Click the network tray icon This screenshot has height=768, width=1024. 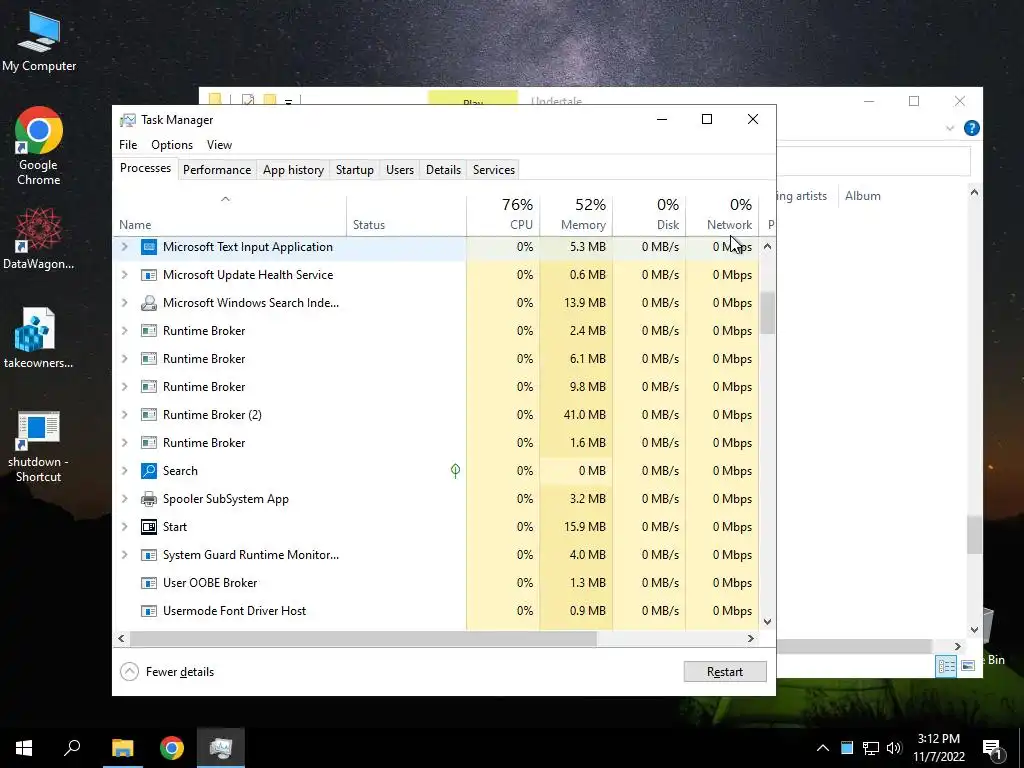coord(871,748)
